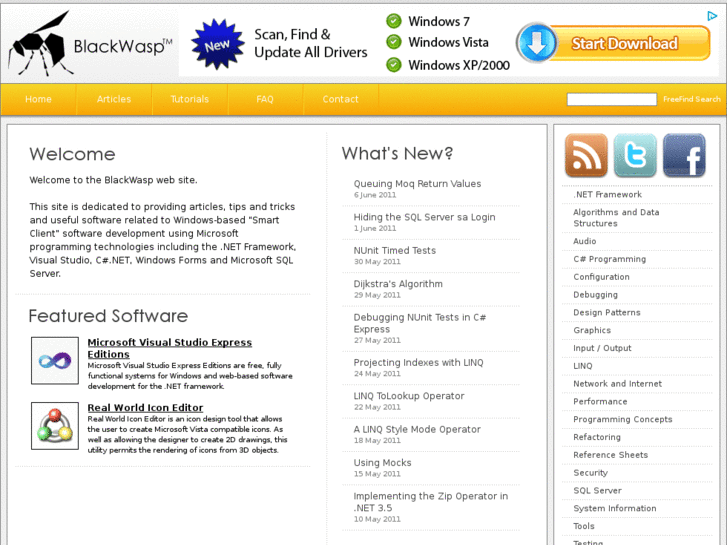727x545 pixels.
Task: Select the LINQ sidebar category
Action: tap(583, 366)
